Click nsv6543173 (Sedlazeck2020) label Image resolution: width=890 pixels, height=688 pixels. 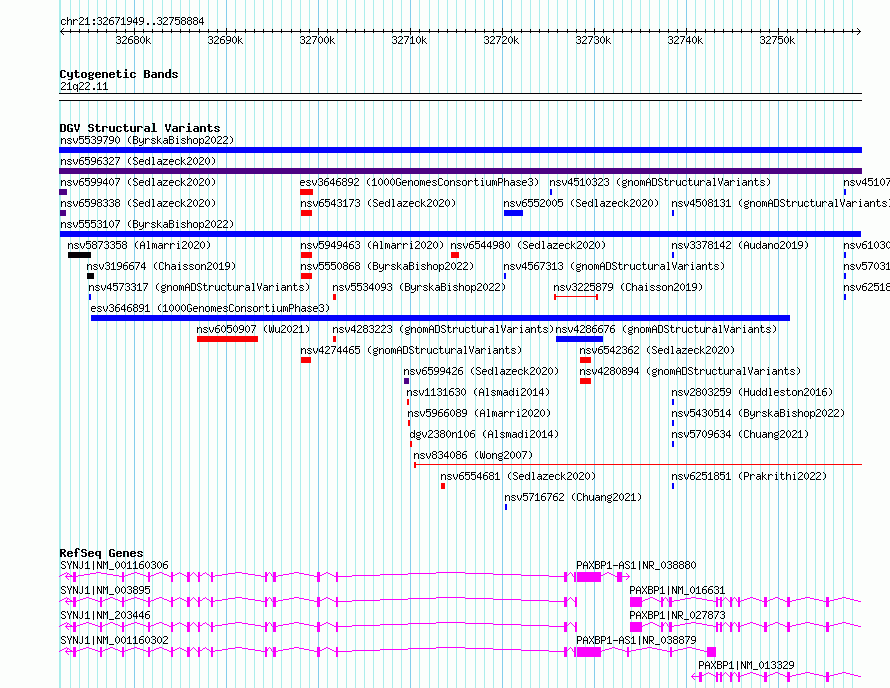(378, 203)
